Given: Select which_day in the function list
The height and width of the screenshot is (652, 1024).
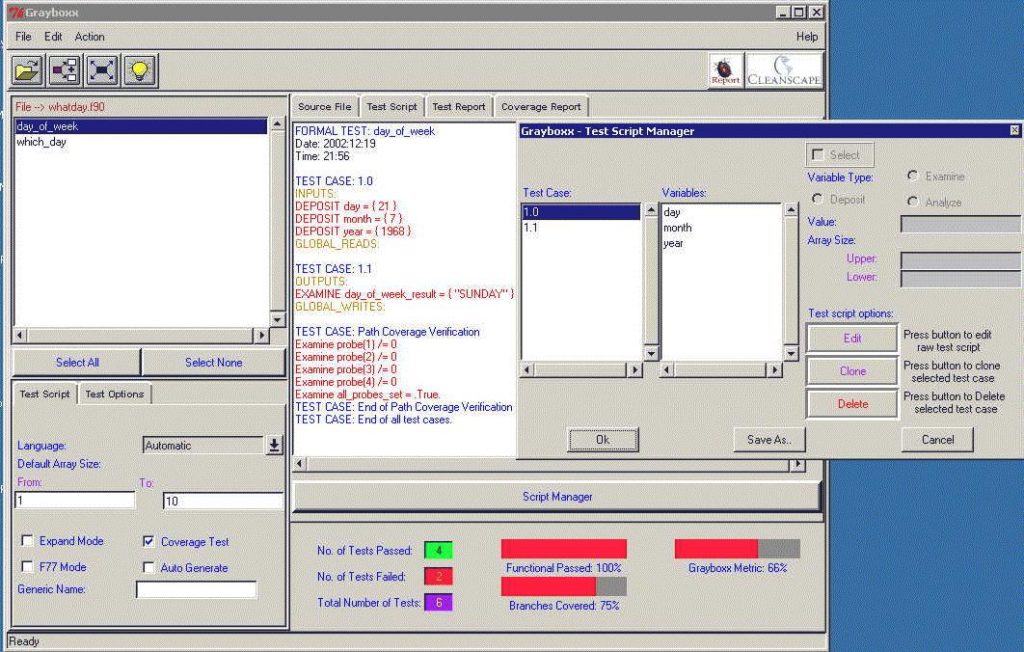Looking at the screenshot, I should 141,142.
